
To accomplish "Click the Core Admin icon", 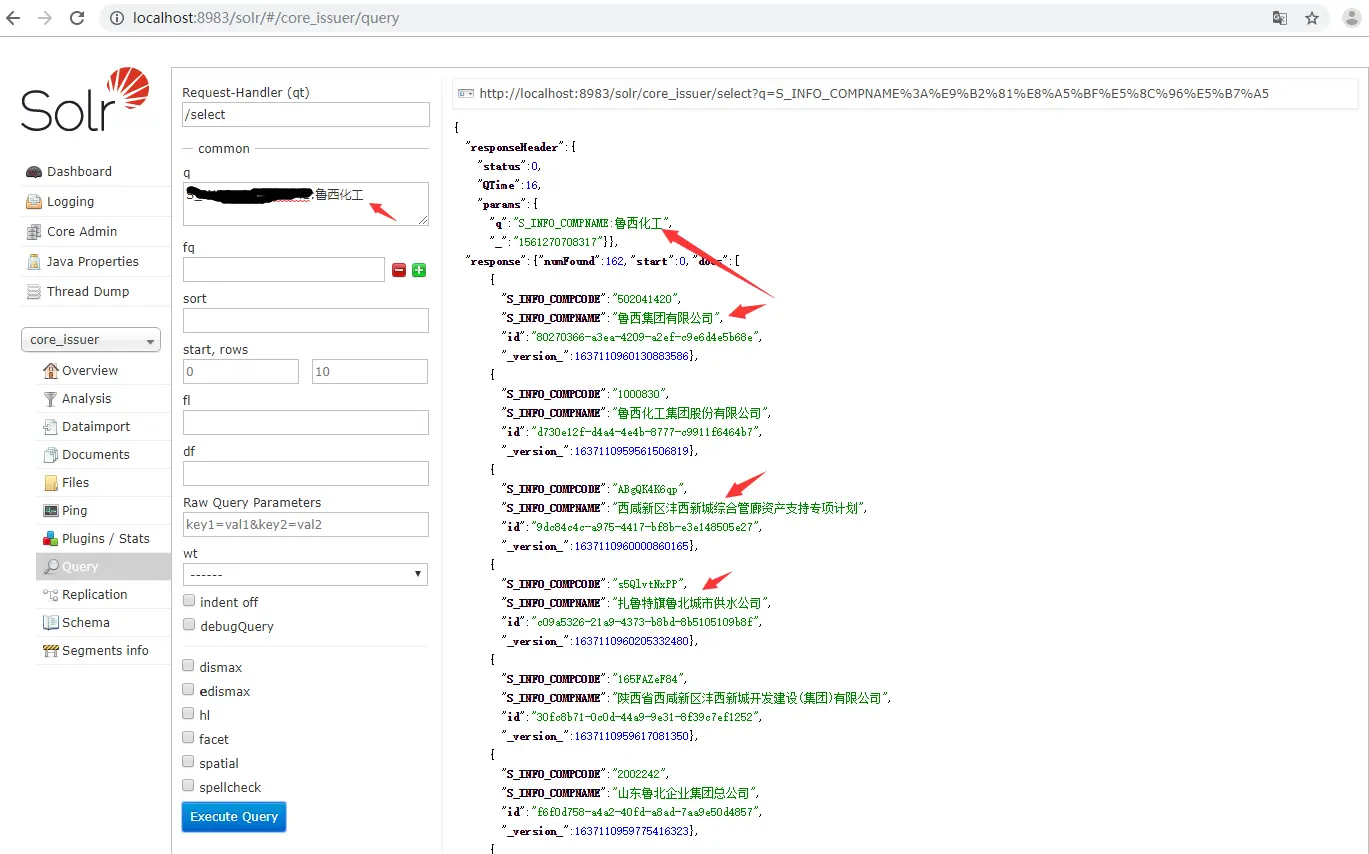I will point(33,232).
